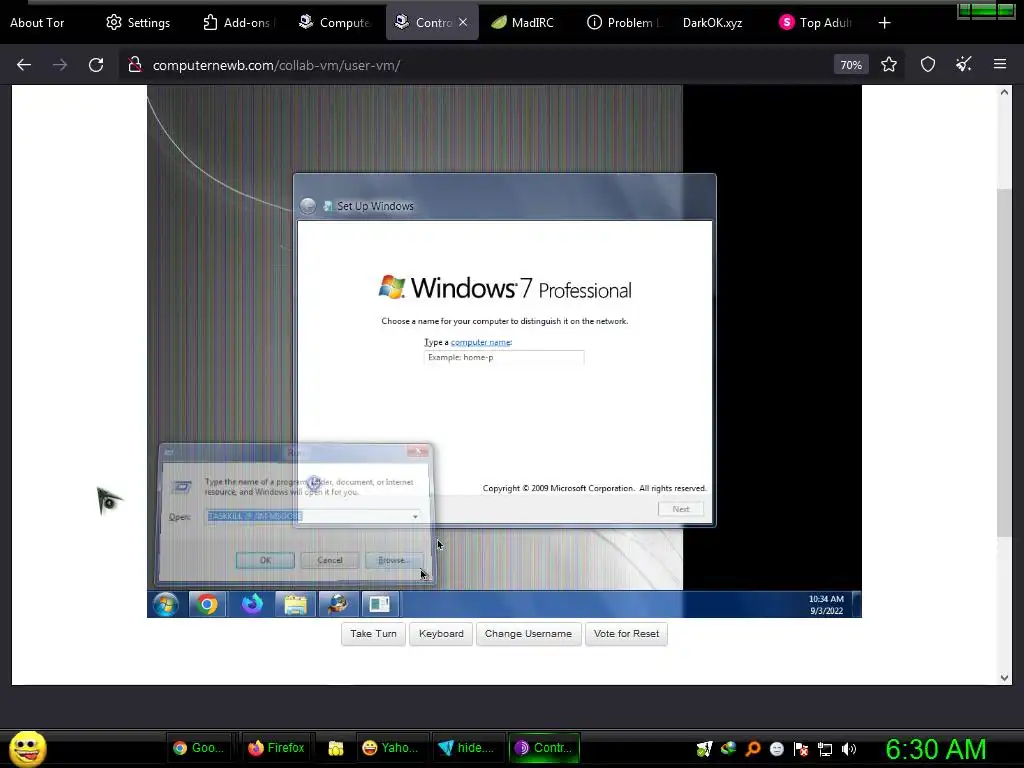Switch to hide... host taskbar item
The image size is (1024, 768).
(x=468, y=748)
